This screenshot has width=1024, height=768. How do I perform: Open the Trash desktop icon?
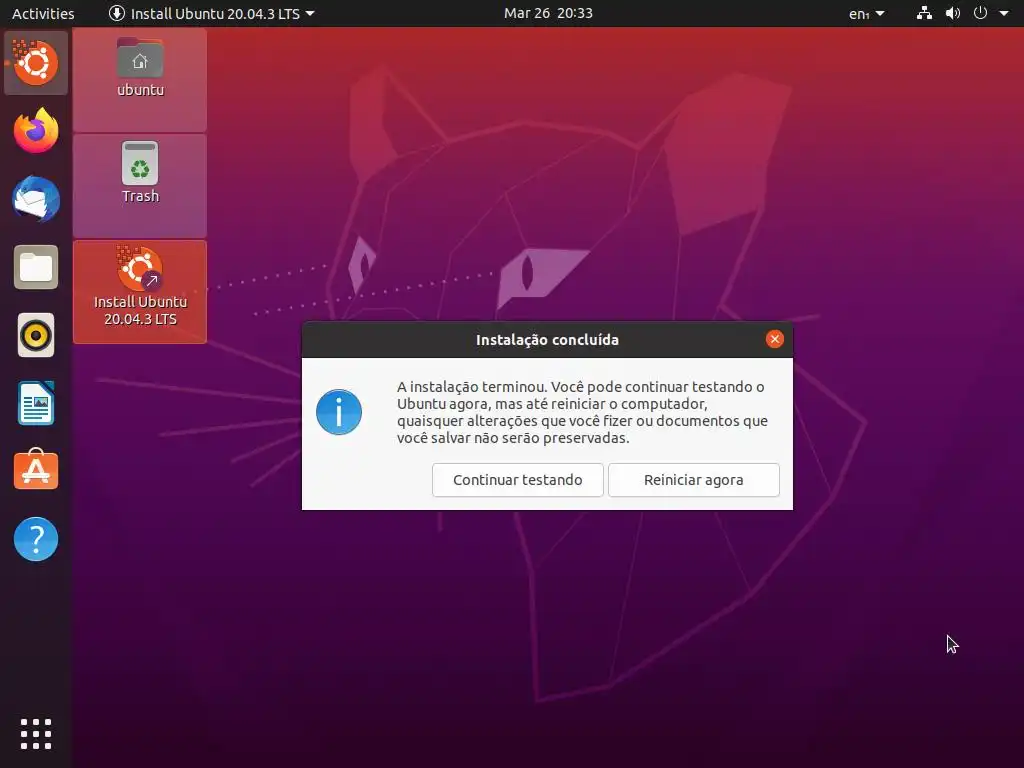point(140,173)
